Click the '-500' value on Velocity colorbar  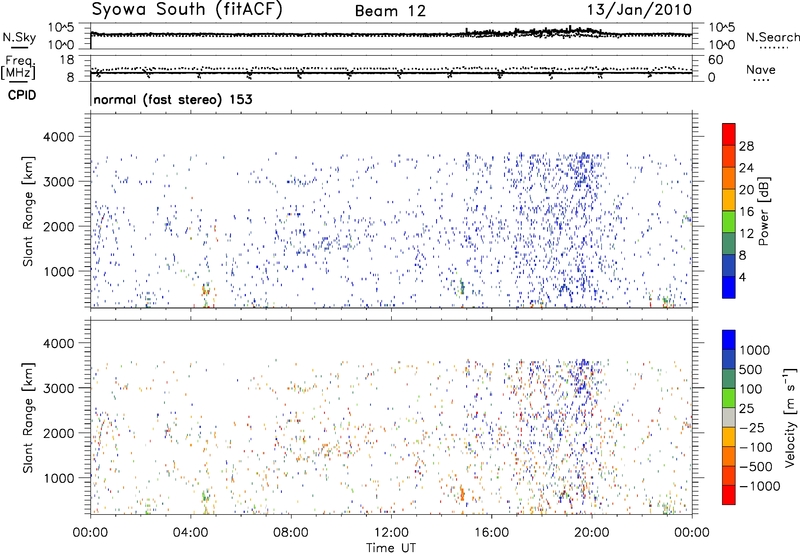click(x=756, y=466)
